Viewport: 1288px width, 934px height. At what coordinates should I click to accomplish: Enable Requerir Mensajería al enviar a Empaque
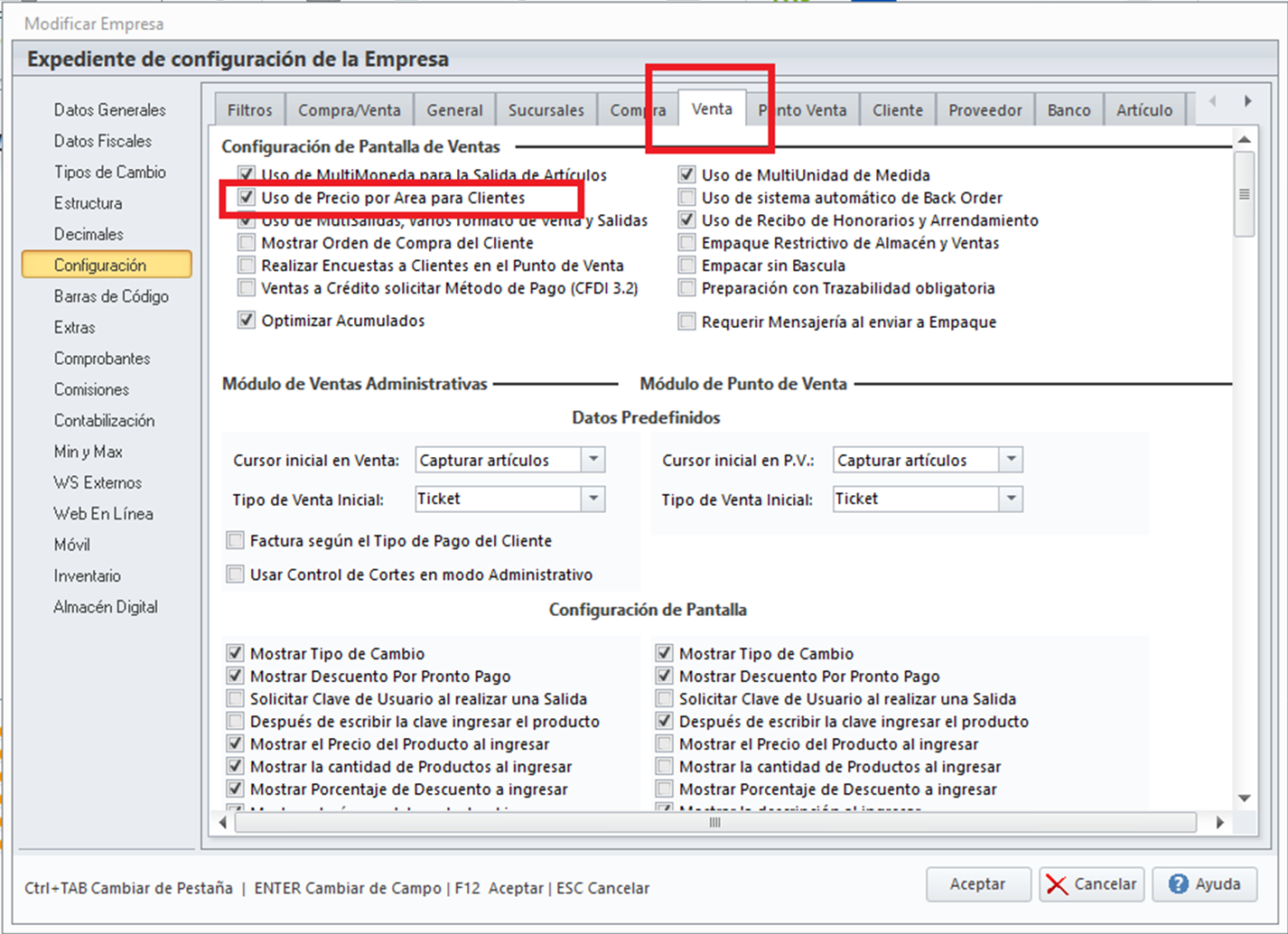pos(687,322)
